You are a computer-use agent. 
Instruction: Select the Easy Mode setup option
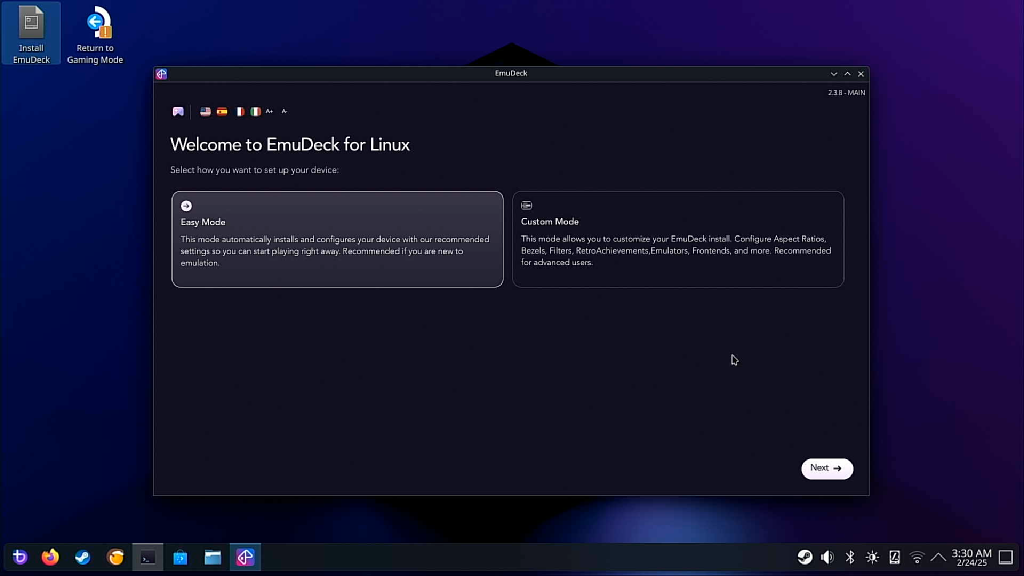(x=337, y=239)
